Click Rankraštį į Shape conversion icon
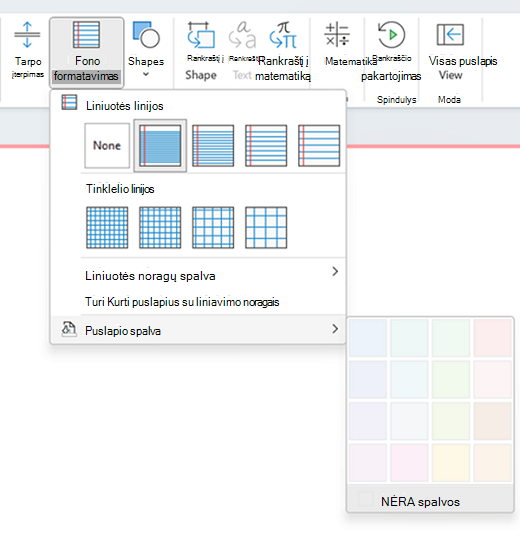This screenshot has width=520, height=536. (x=201, y=35)
